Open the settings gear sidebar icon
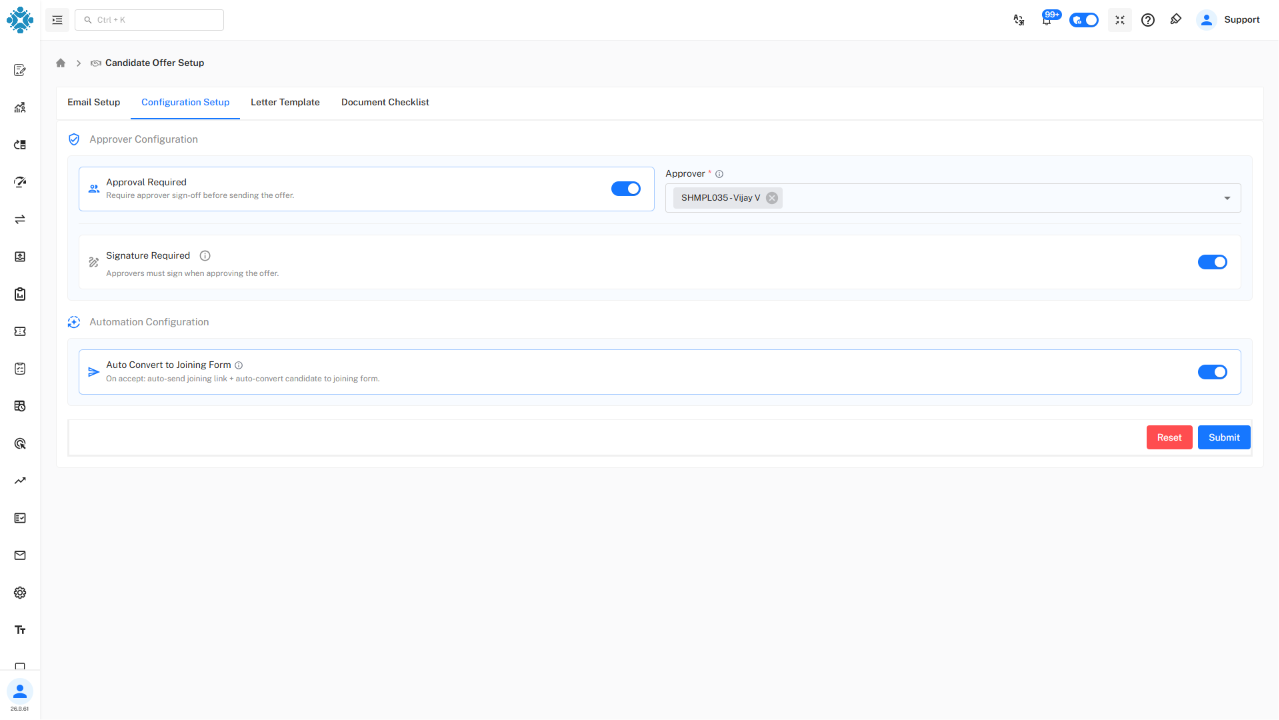Viewport: 1279px width, 720px height. pyautogui.click(x=20, y=592)
